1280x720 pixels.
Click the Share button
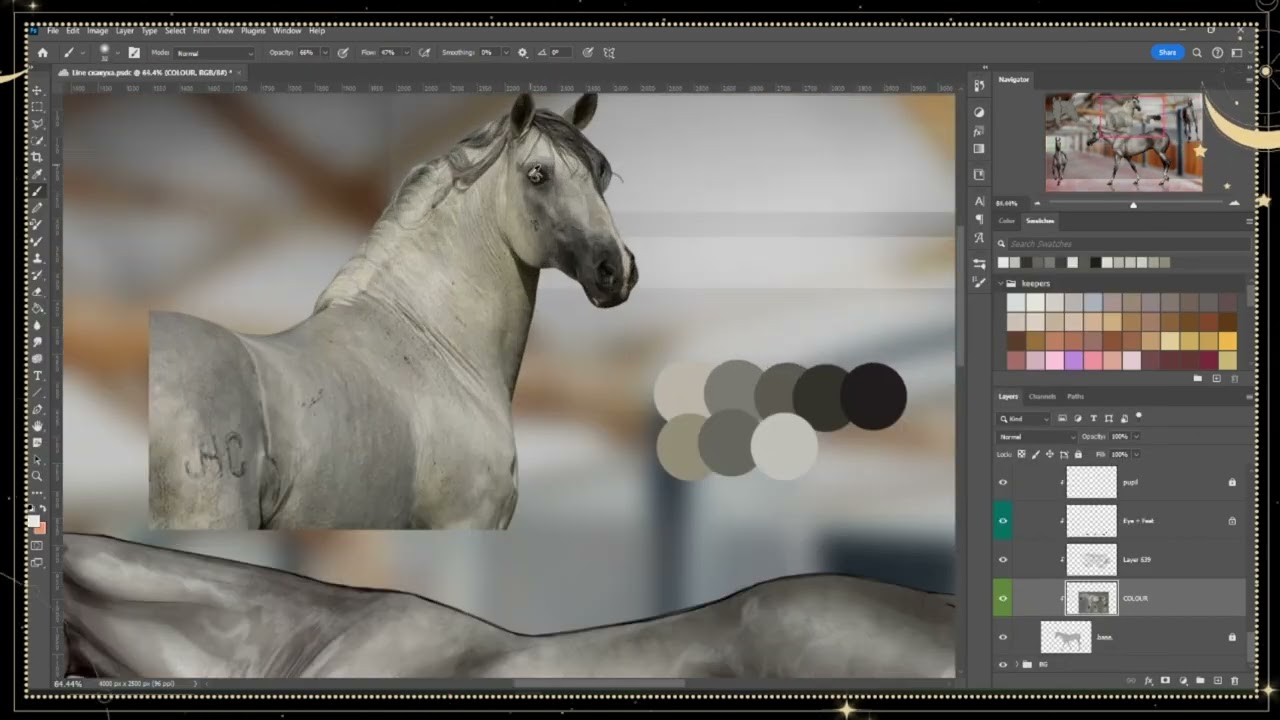[x=1167, y=52]
